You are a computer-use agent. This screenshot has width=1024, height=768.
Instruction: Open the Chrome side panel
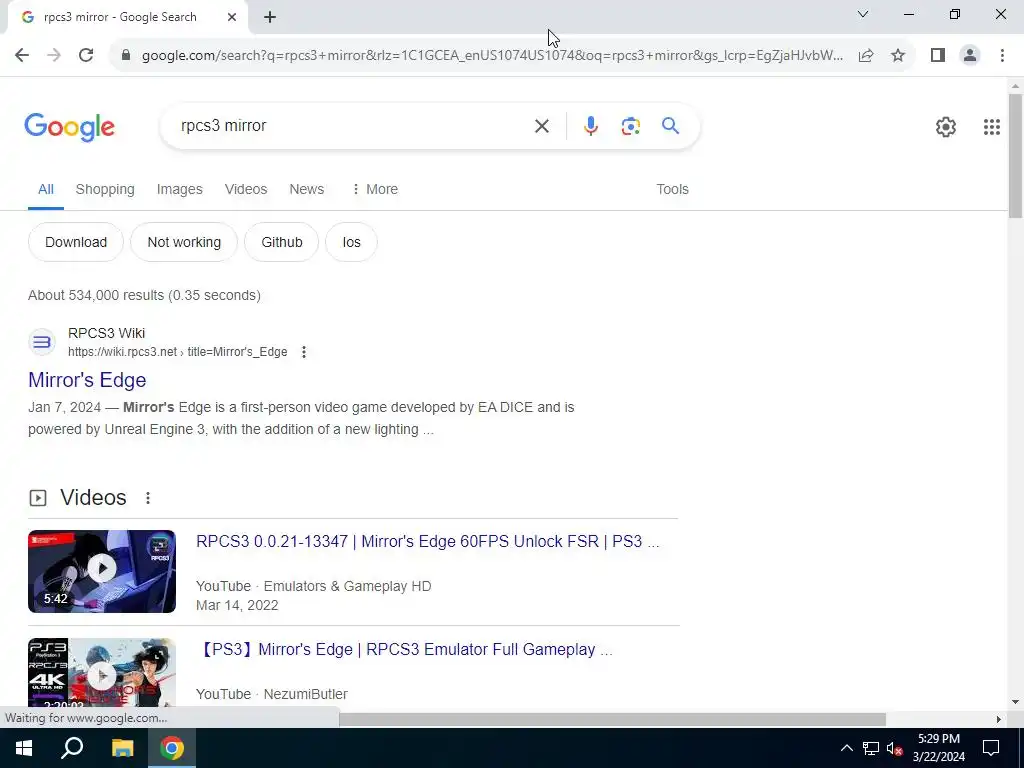click(938, 56)
